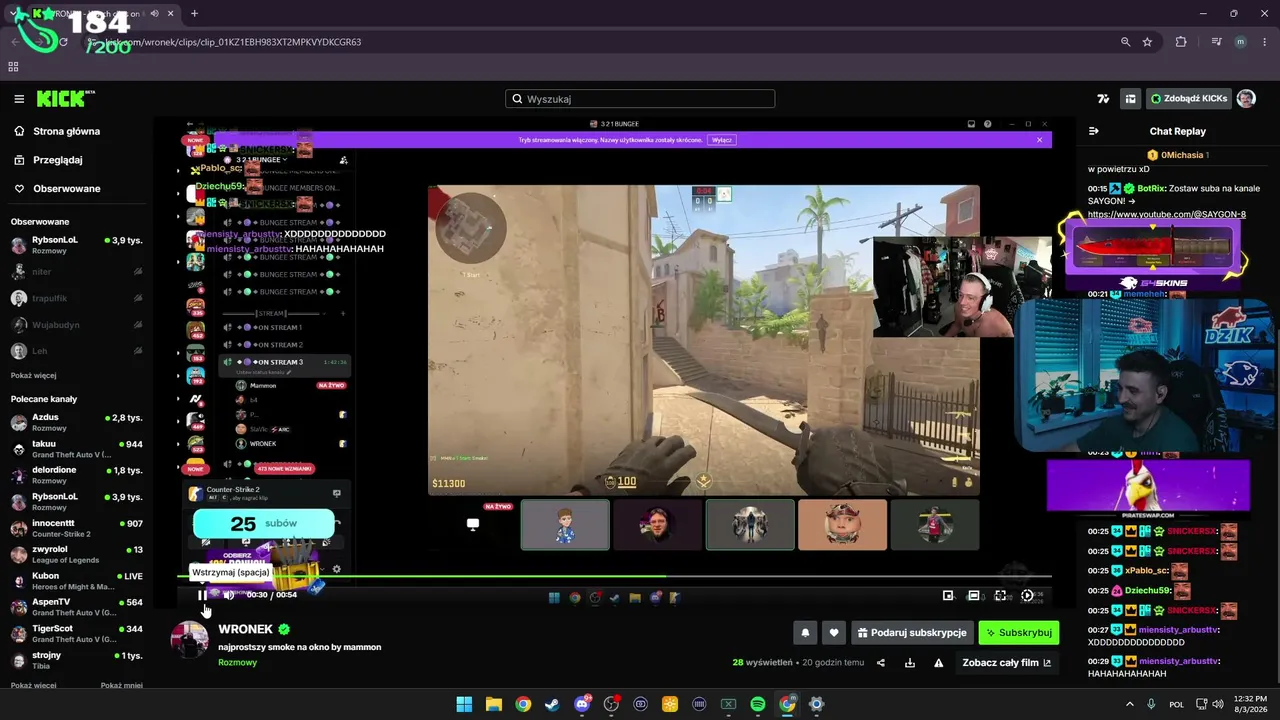This screenshot has height=720, width=1280.
Task: Open File Explorer from taskbar
Action: [x=494, y=704]
